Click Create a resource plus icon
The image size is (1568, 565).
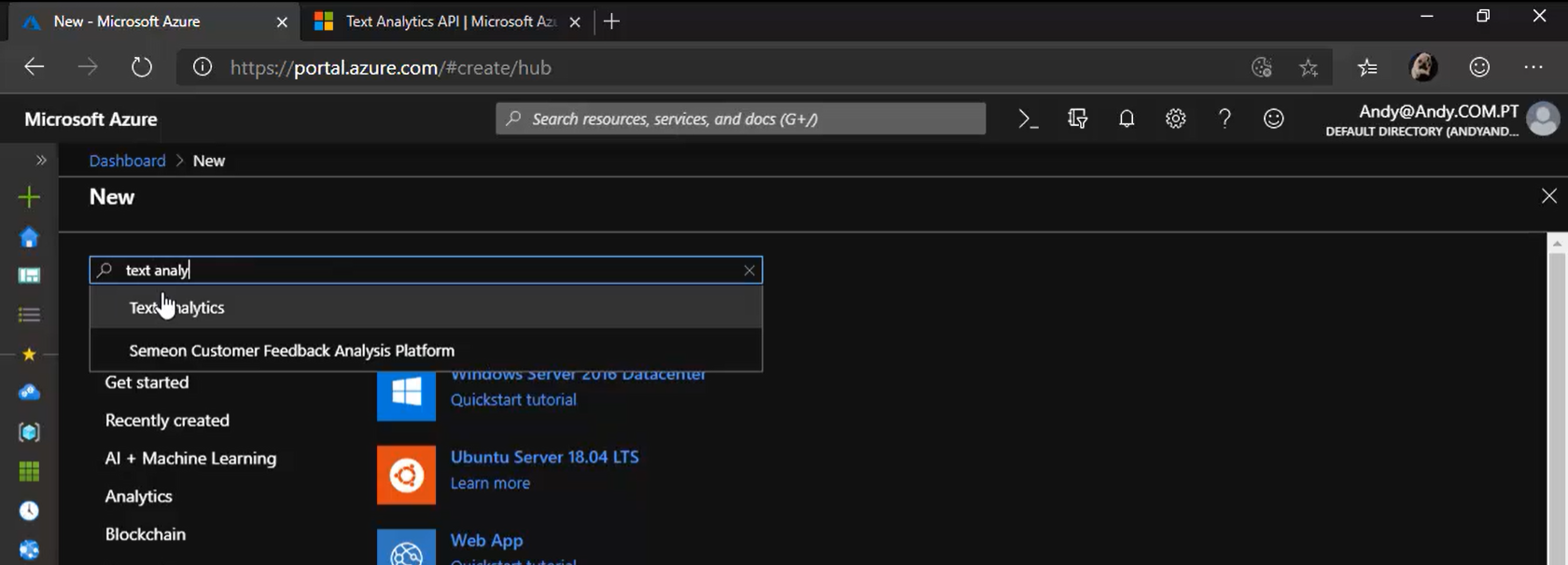[29, 197]
